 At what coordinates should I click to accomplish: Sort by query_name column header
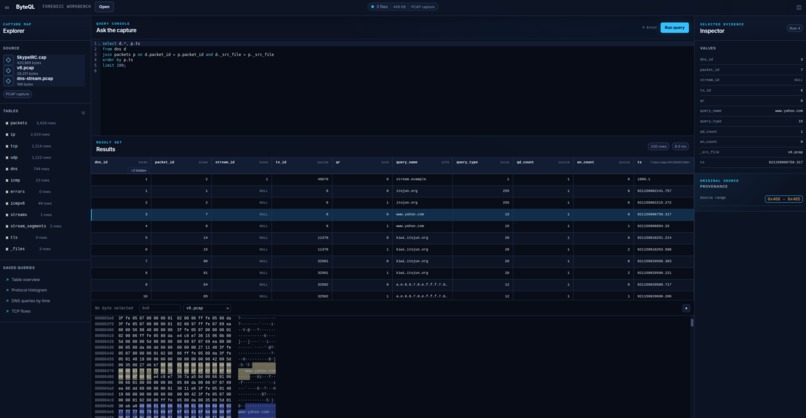(422, 162)
